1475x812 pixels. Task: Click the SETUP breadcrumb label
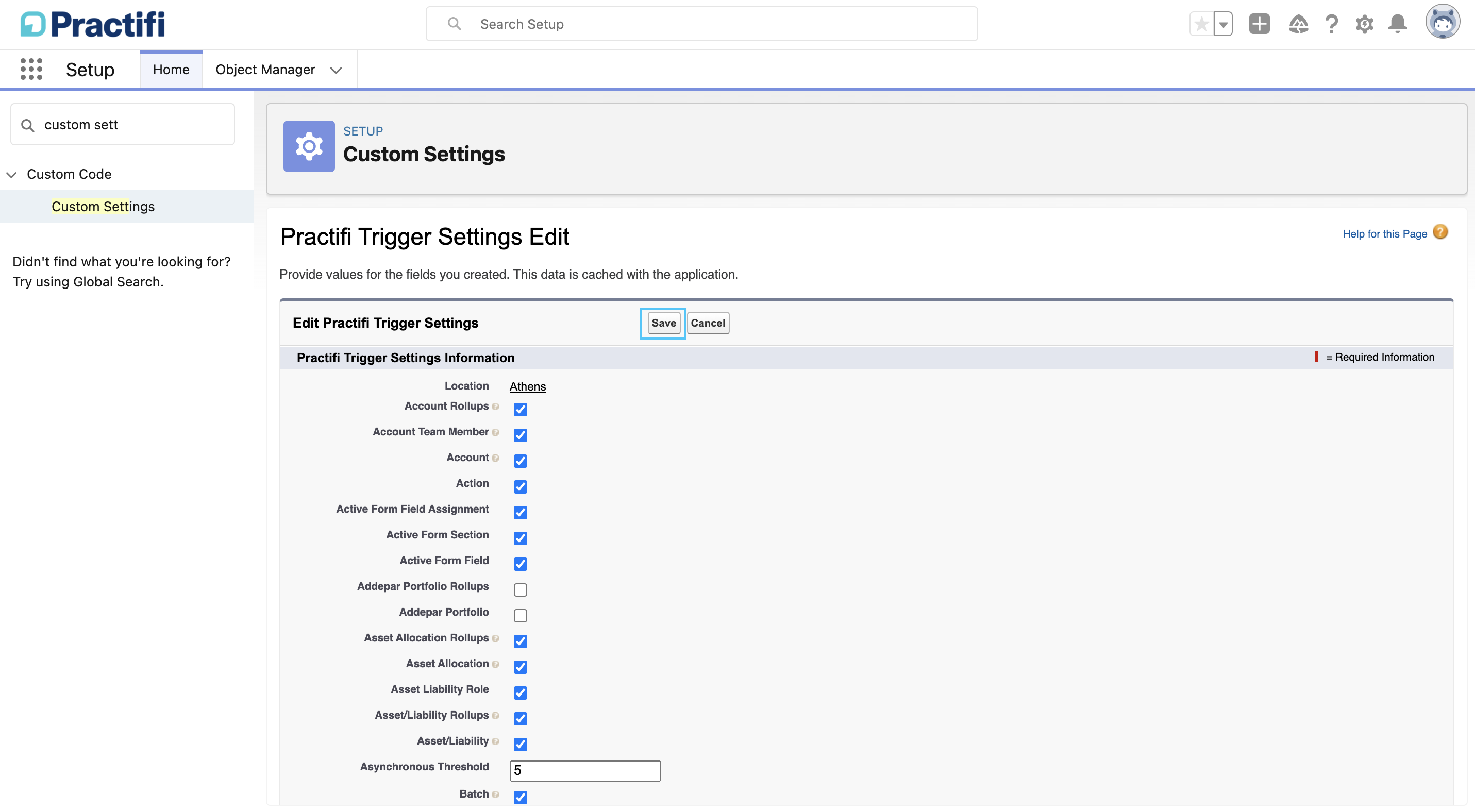pyautogui.click(x=363, y=131)
